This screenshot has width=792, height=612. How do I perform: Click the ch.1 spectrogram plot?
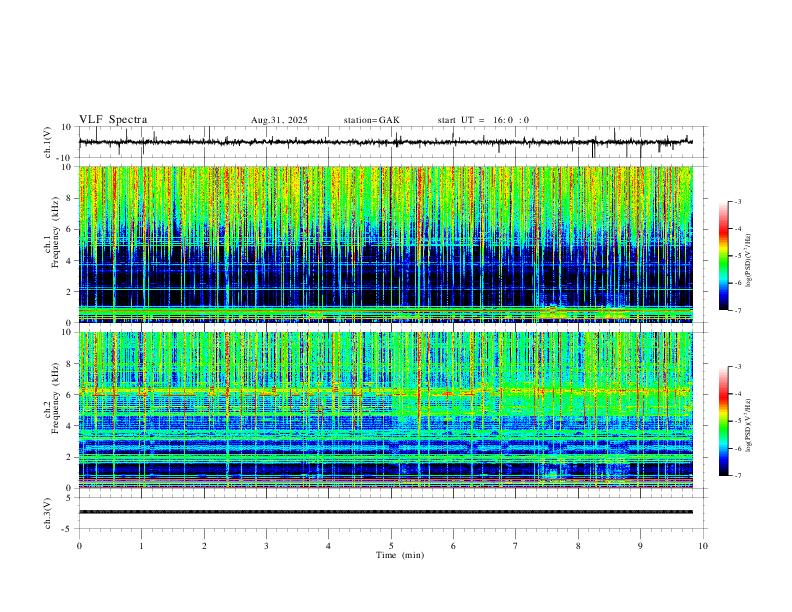coord(386,244)
